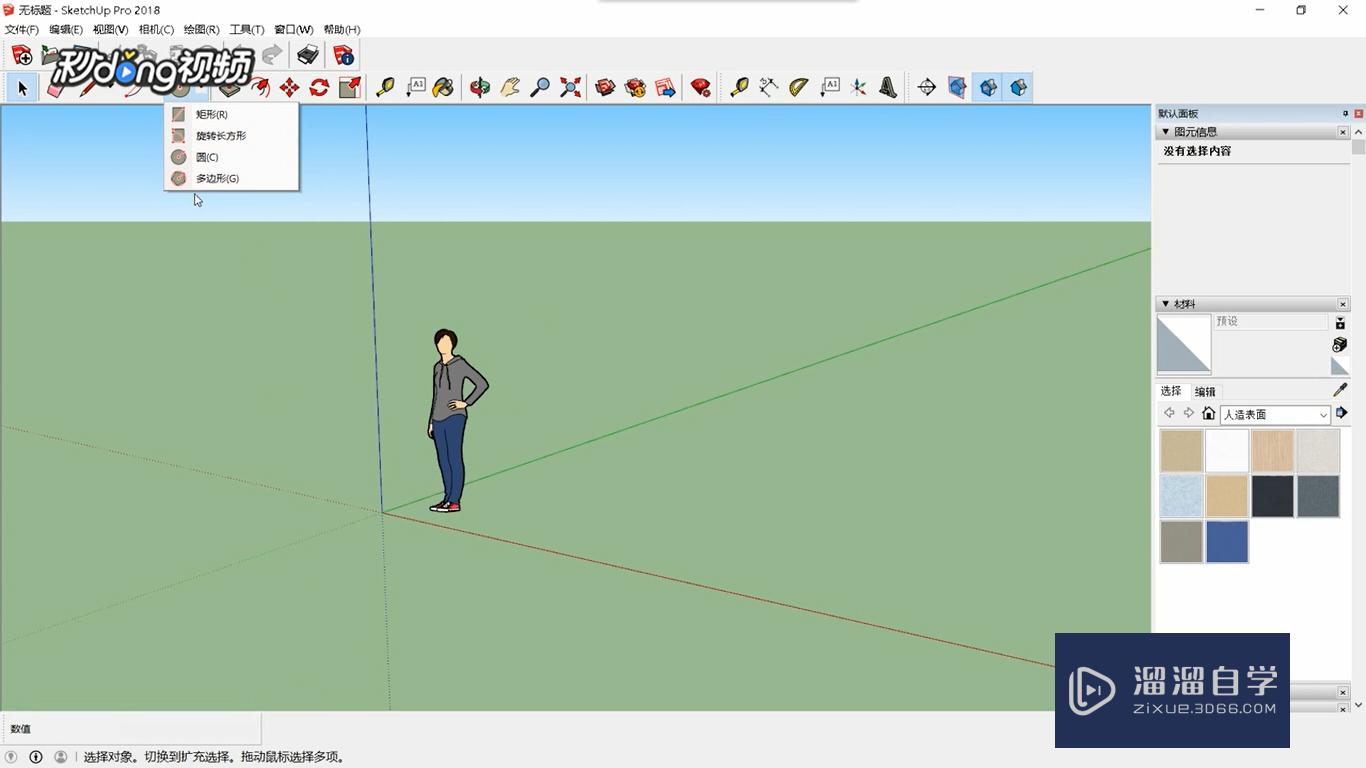Image resolution: width=1366 pixels, height=768 pixels.
Task: Click the Sample Paint eyedropper
Action: [x=1340, y=390]
